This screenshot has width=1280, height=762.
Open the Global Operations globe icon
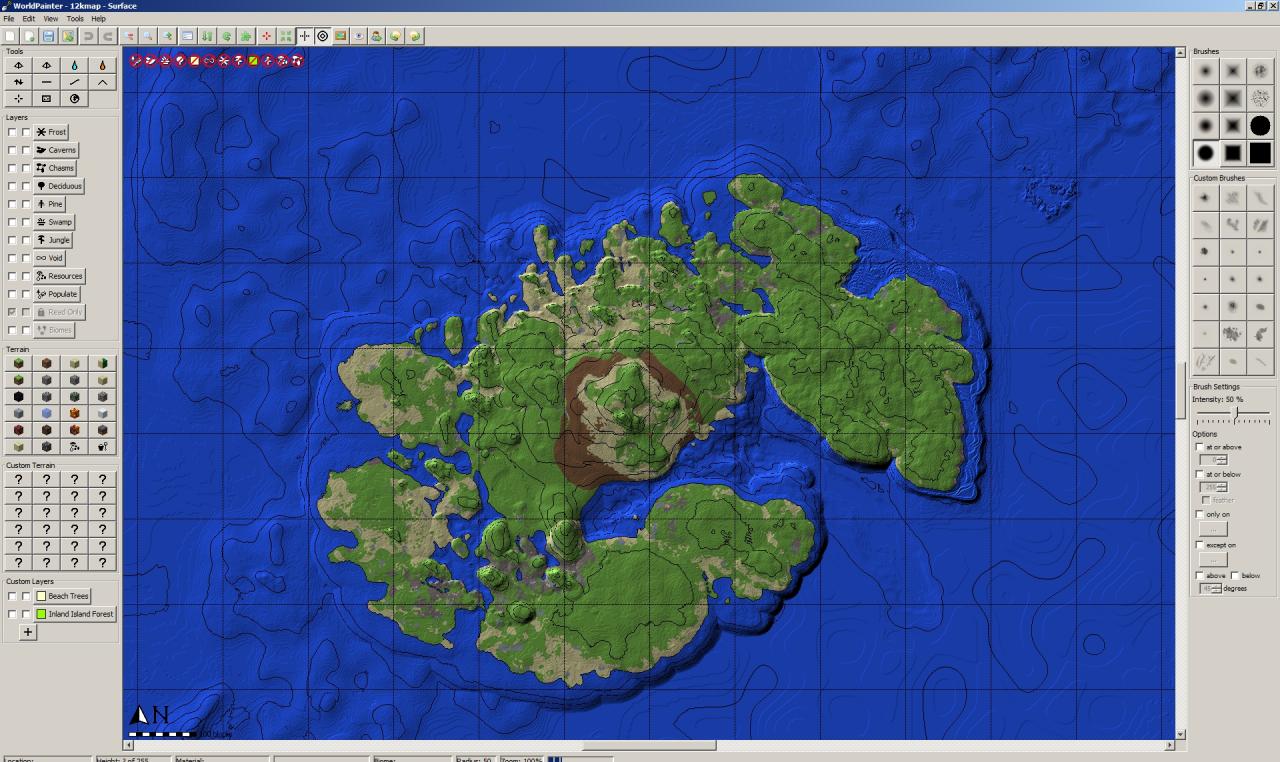click(x=74, y=97)
